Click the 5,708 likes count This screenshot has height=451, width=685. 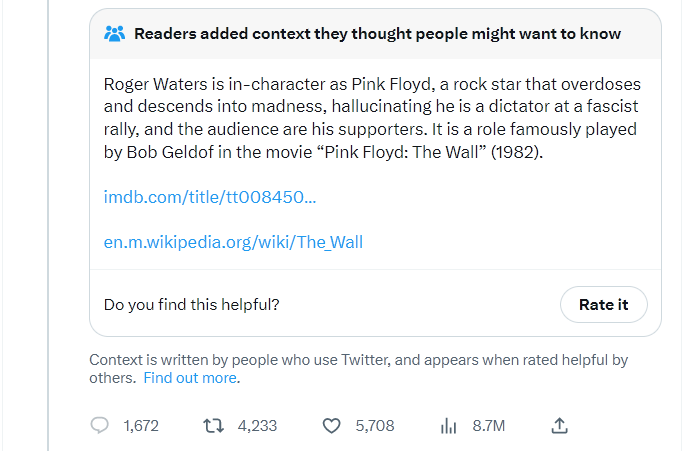tap(375, 426)
